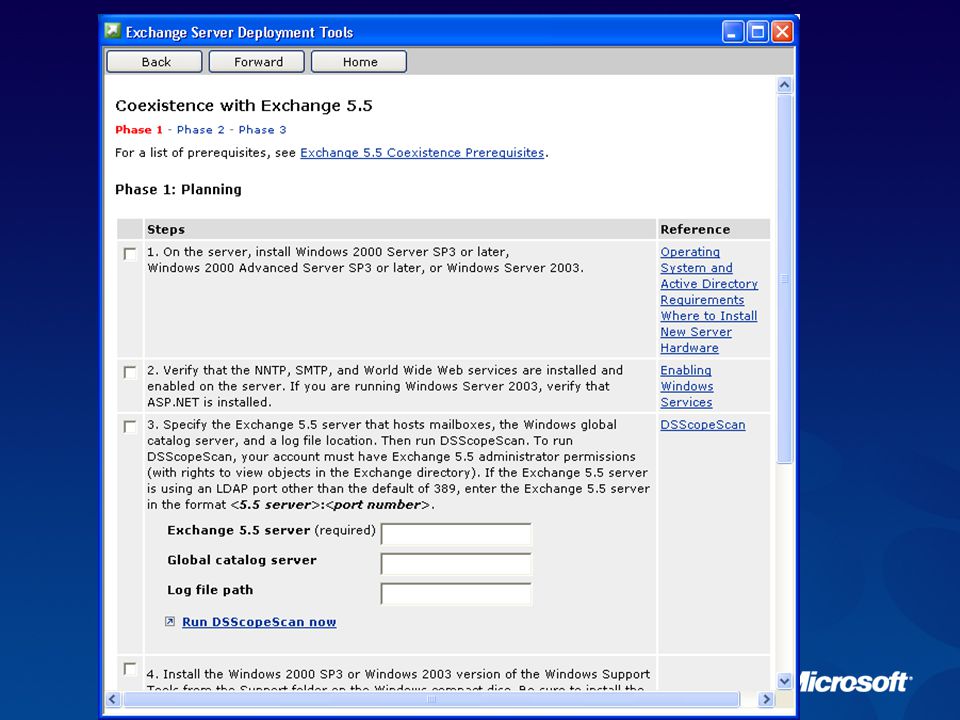Image resolution: width=960 pixels, height=720 pixels.
Task: Click the vertical scrollbar down arrow
Action: coord(784,681)
